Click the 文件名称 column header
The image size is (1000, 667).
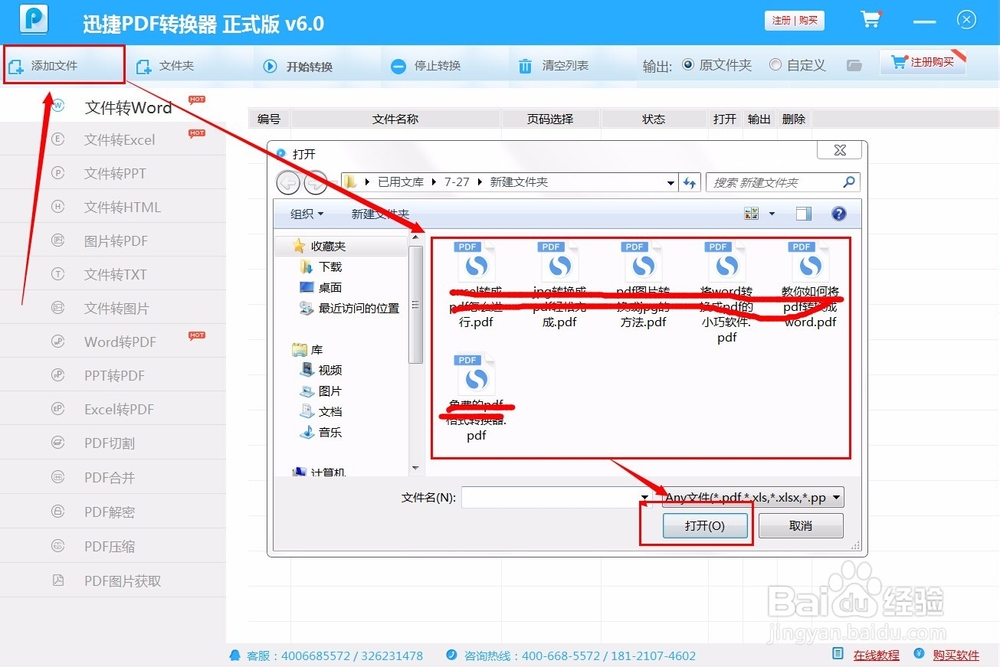(395, 119)
